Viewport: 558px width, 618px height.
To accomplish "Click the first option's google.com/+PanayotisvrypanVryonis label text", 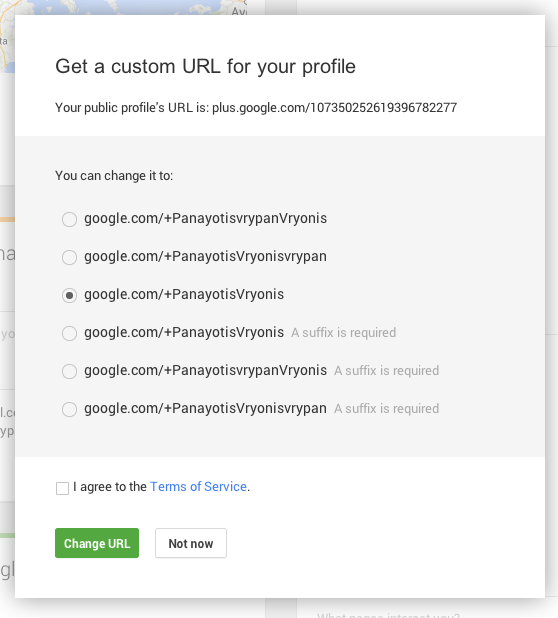I will point(206,219).
